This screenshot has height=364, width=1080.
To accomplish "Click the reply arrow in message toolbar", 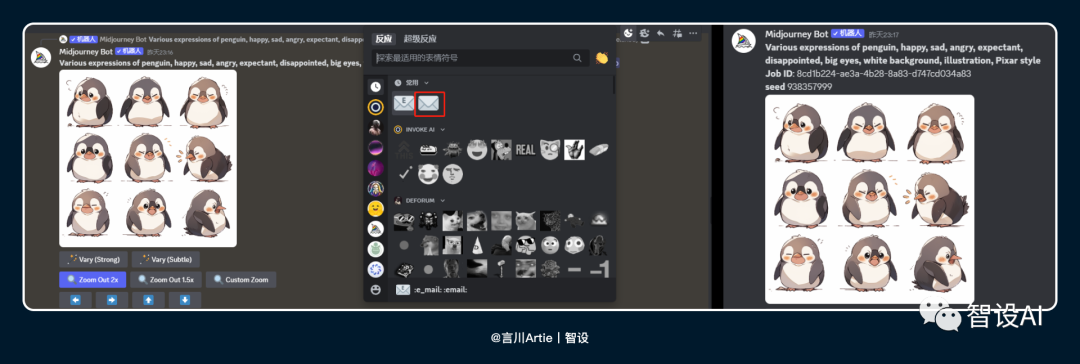I will pyautogui.click(x=661, y=32).
